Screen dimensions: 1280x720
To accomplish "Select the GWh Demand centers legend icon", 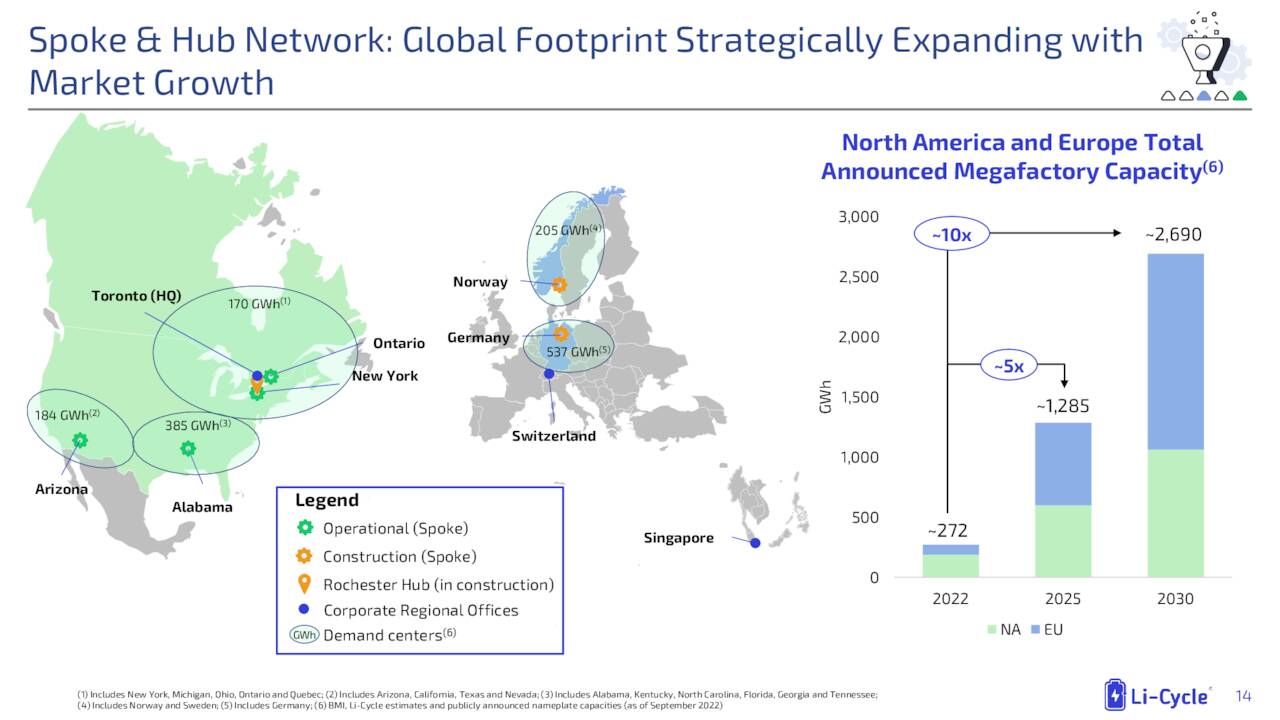I will click(302, 635).
